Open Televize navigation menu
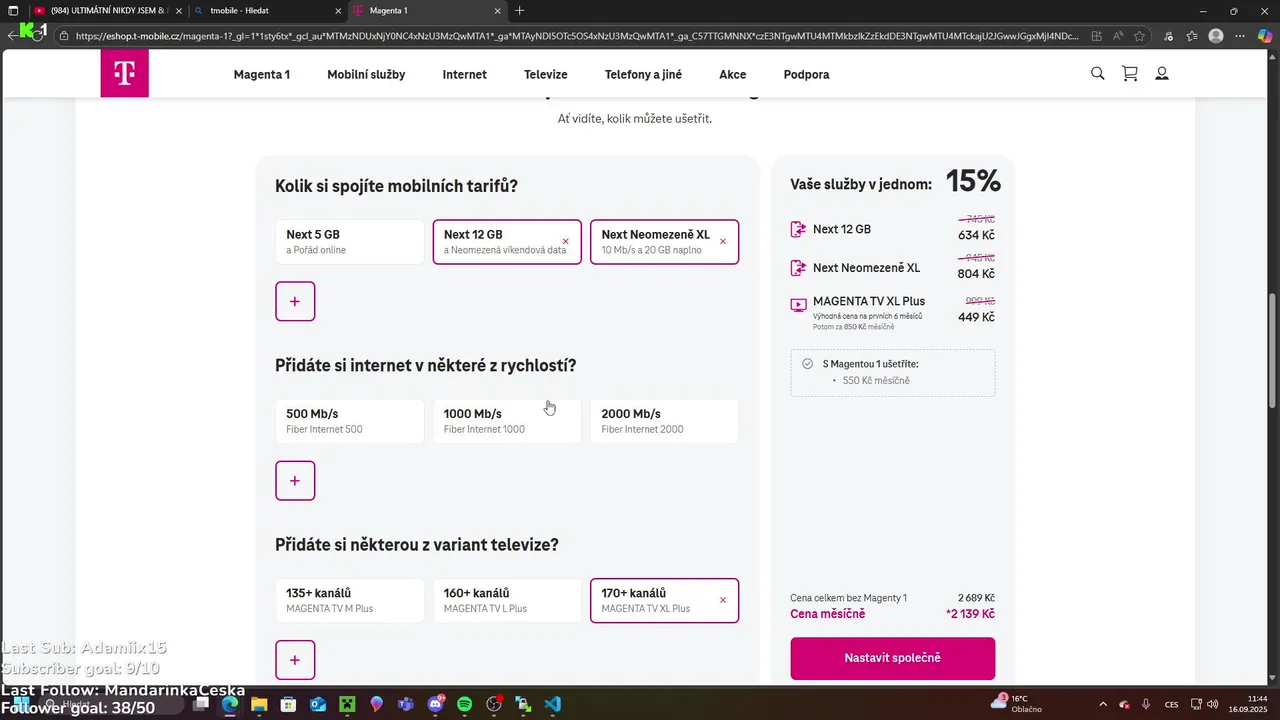This screenshot has width=1280, height=720. (546, 74)
